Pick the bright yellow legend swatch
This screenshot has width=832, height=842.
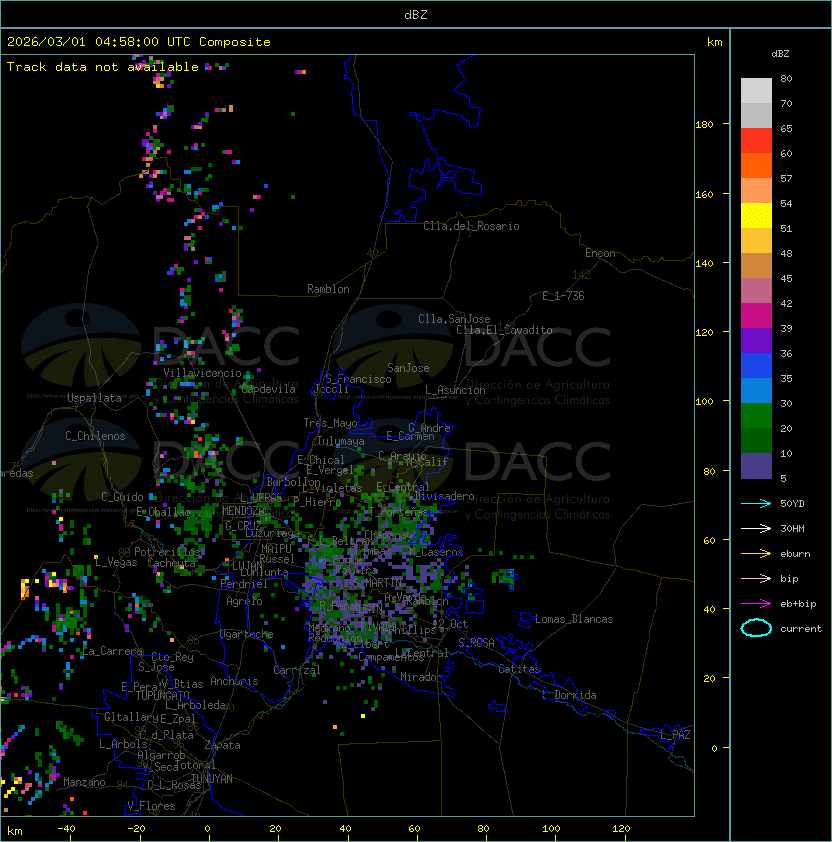click(756, 216)
